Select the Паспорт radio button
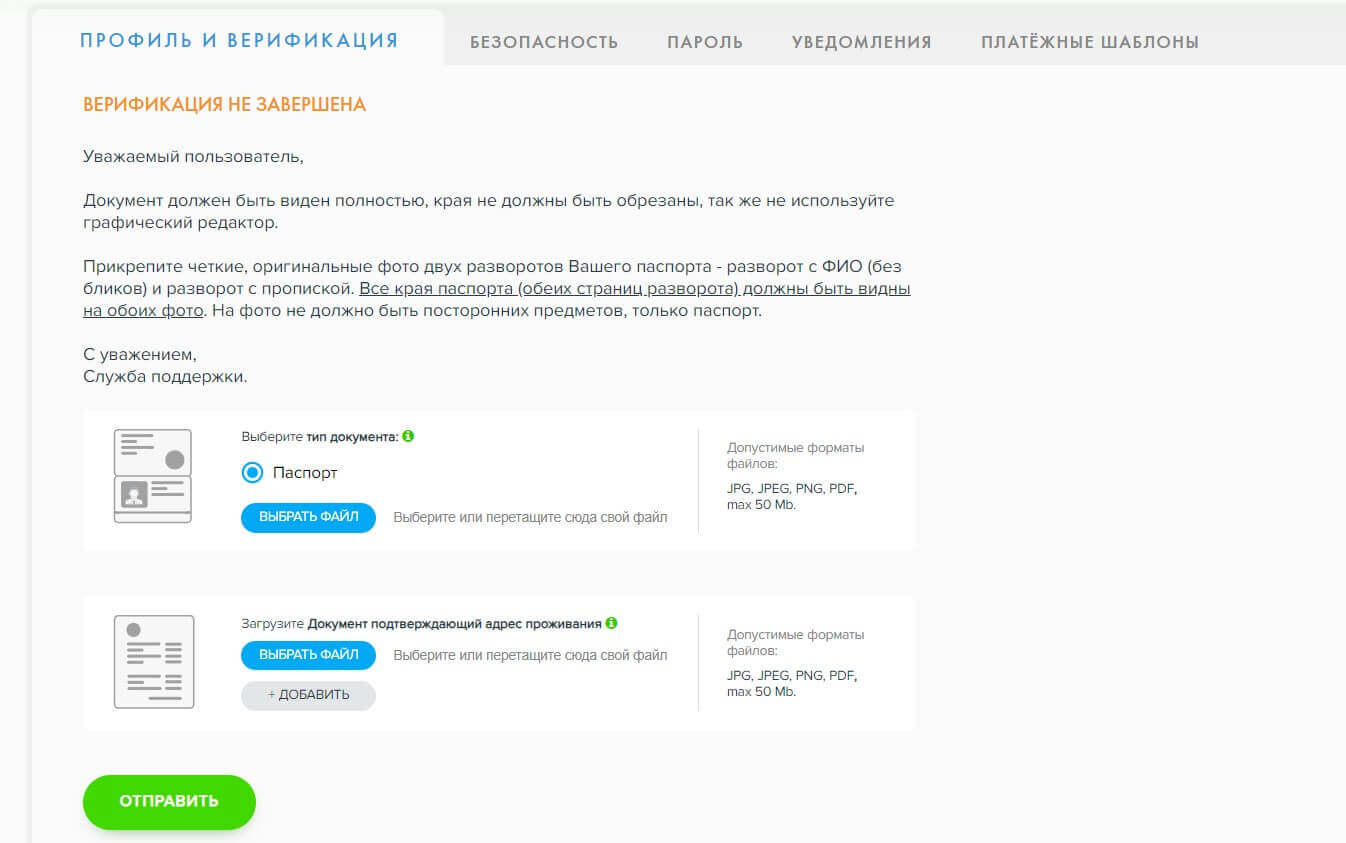1346x843 pixels. point(253,473)
